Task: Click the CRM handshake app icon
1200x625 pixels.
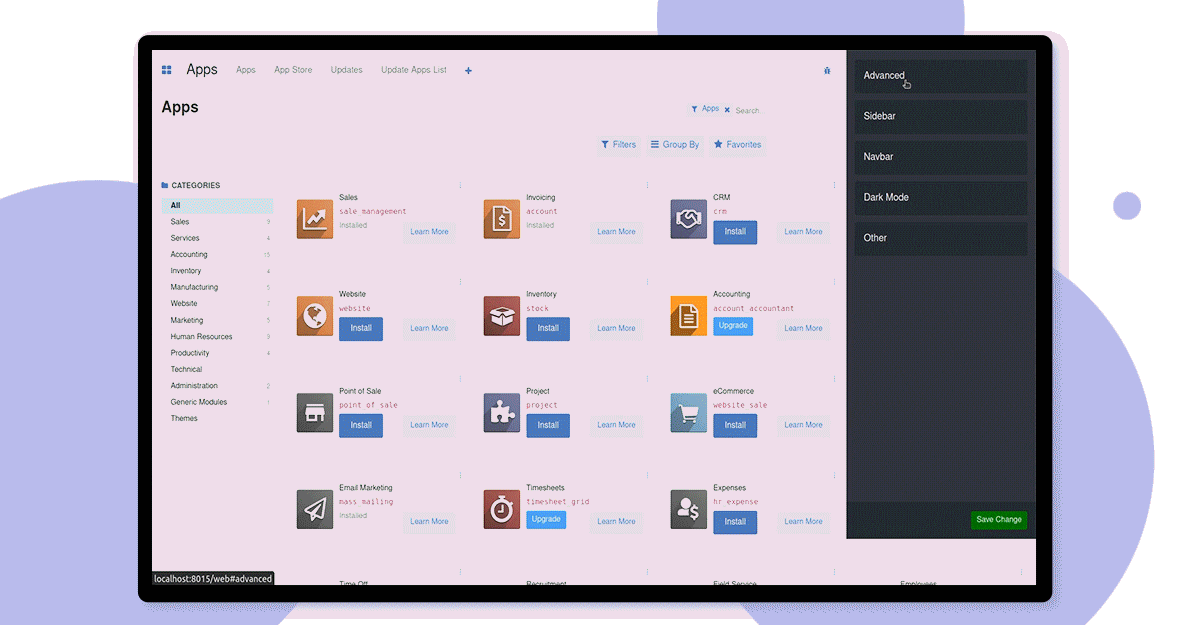Action: (688, 219)
